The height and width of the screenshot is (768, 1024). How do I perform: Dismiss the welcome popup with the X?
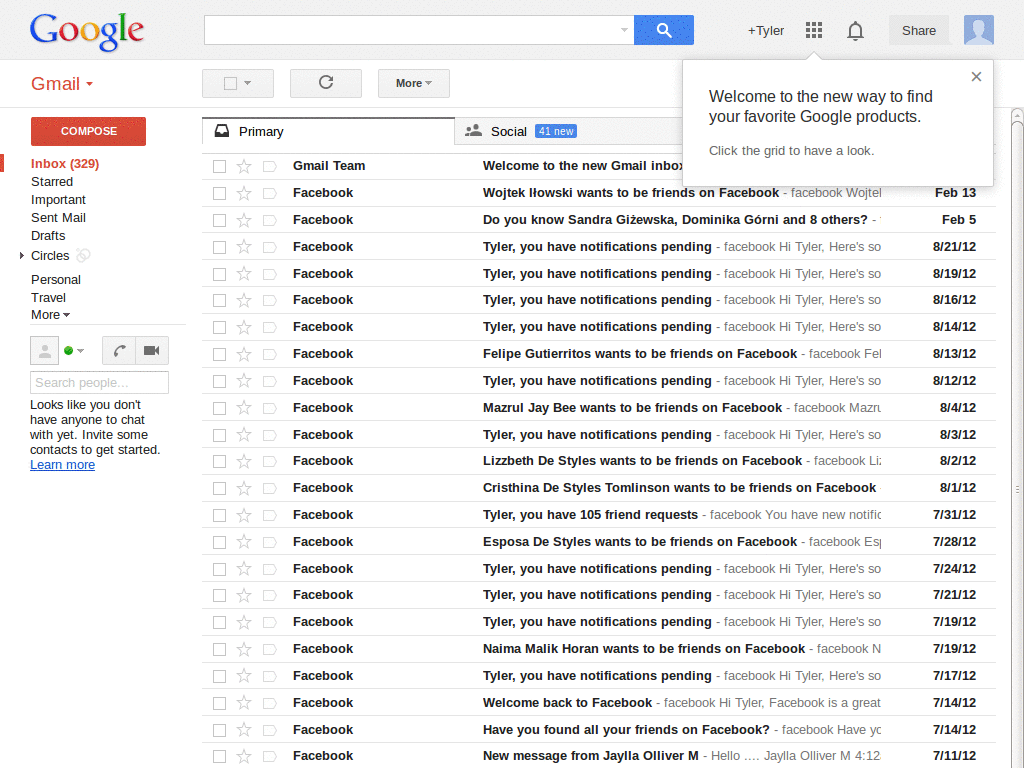976,76
